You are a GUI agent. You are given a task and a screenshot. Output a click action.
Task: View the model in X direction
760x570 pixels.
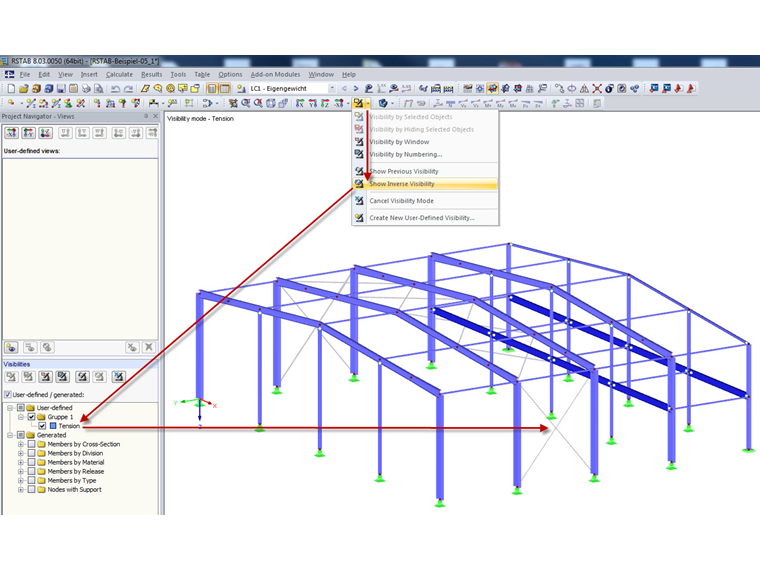(x=300, y=103)
